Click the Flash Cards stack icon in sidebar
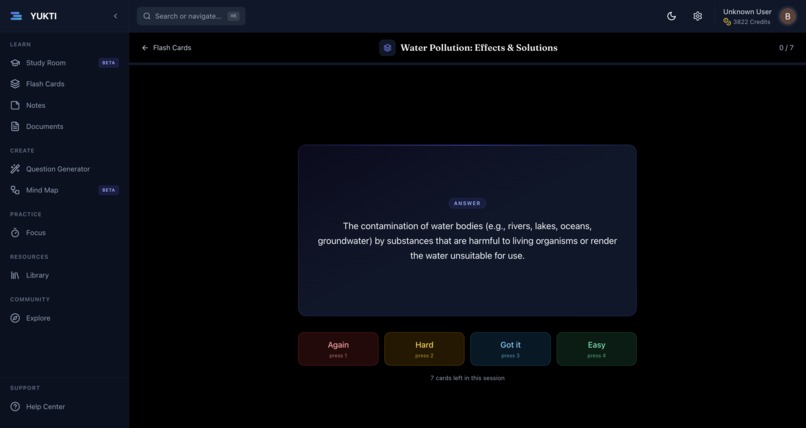 (x=15, y=84)
